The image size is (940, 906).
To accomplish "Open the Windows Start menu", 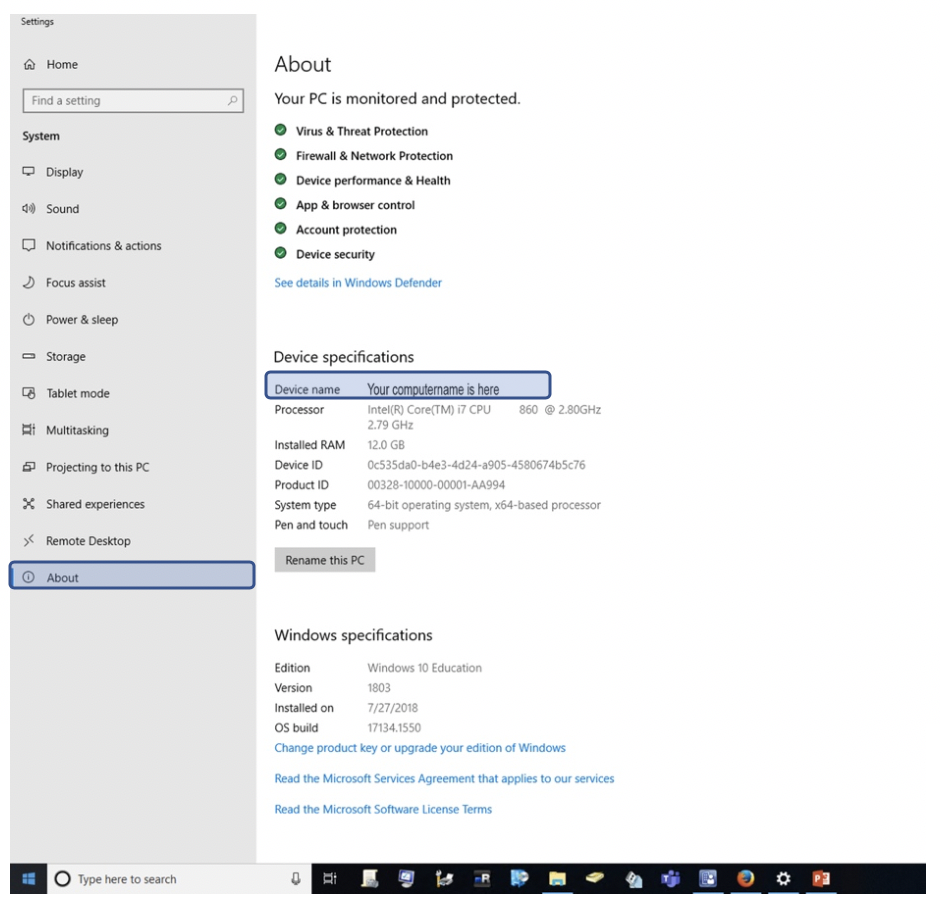I will point(28,879).
